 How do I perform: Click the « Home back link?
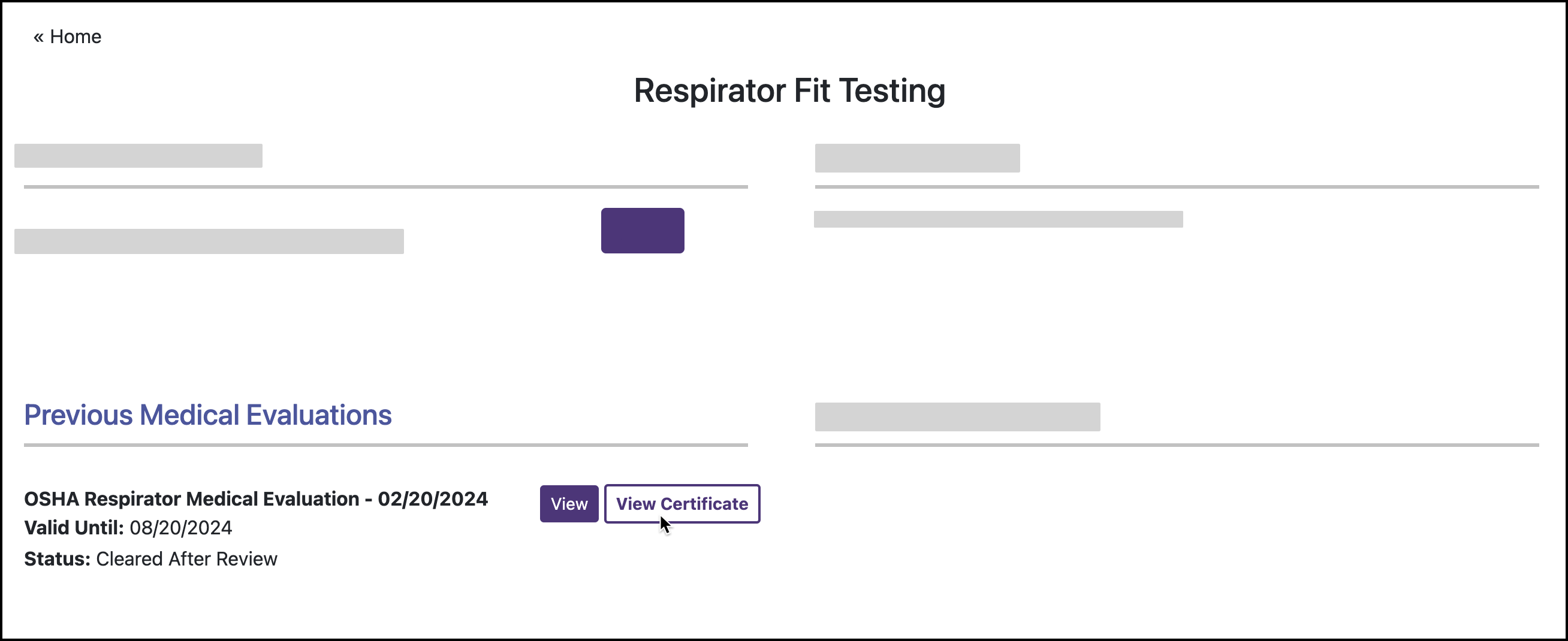[x=67, y=37]
